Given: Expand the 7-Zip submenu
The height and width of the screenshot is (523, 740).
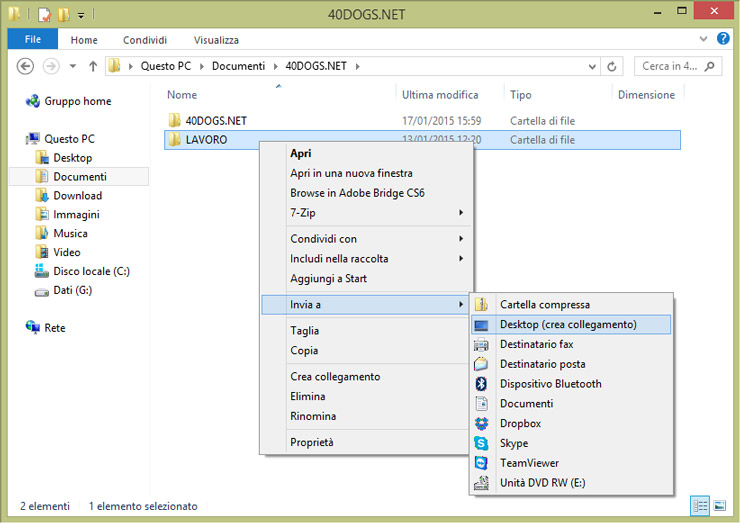Looking at the screenshot, I should pos(461,213).
